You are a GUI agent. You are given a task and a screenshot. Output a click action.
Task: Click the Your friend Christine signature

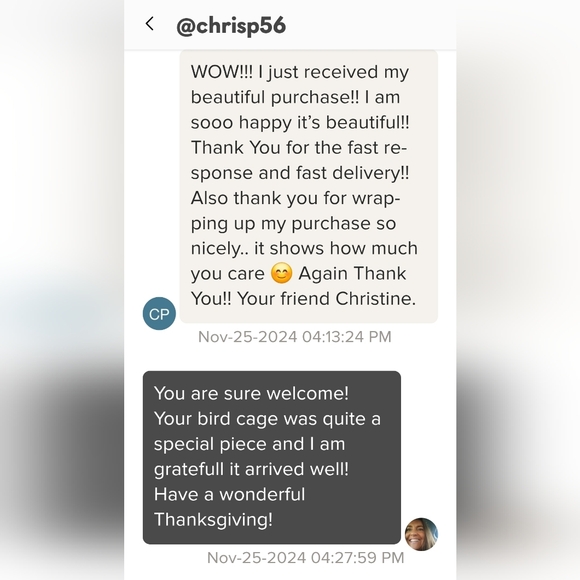point(327,299)
